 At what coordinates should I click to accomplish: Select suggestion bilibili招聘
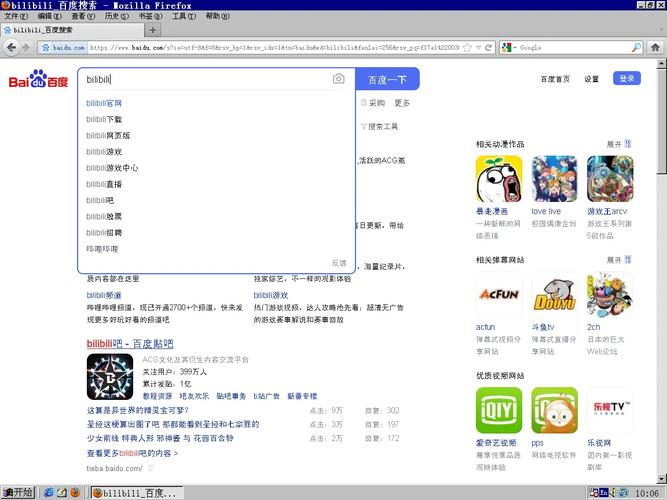(104, 232)
